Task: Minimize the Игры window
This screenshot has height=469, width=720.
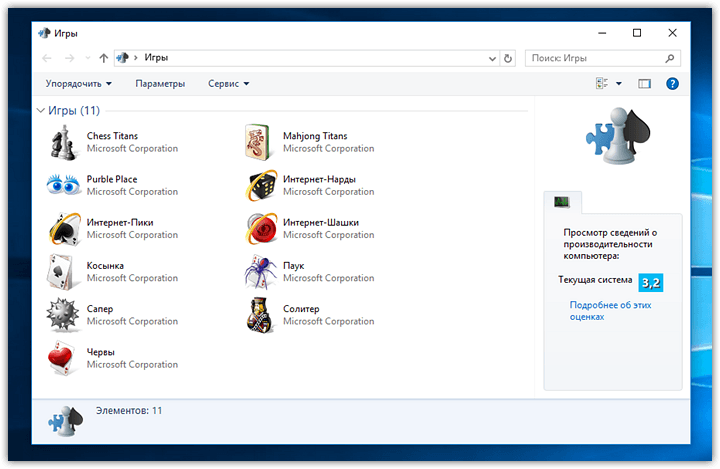Action: point(602,33)
